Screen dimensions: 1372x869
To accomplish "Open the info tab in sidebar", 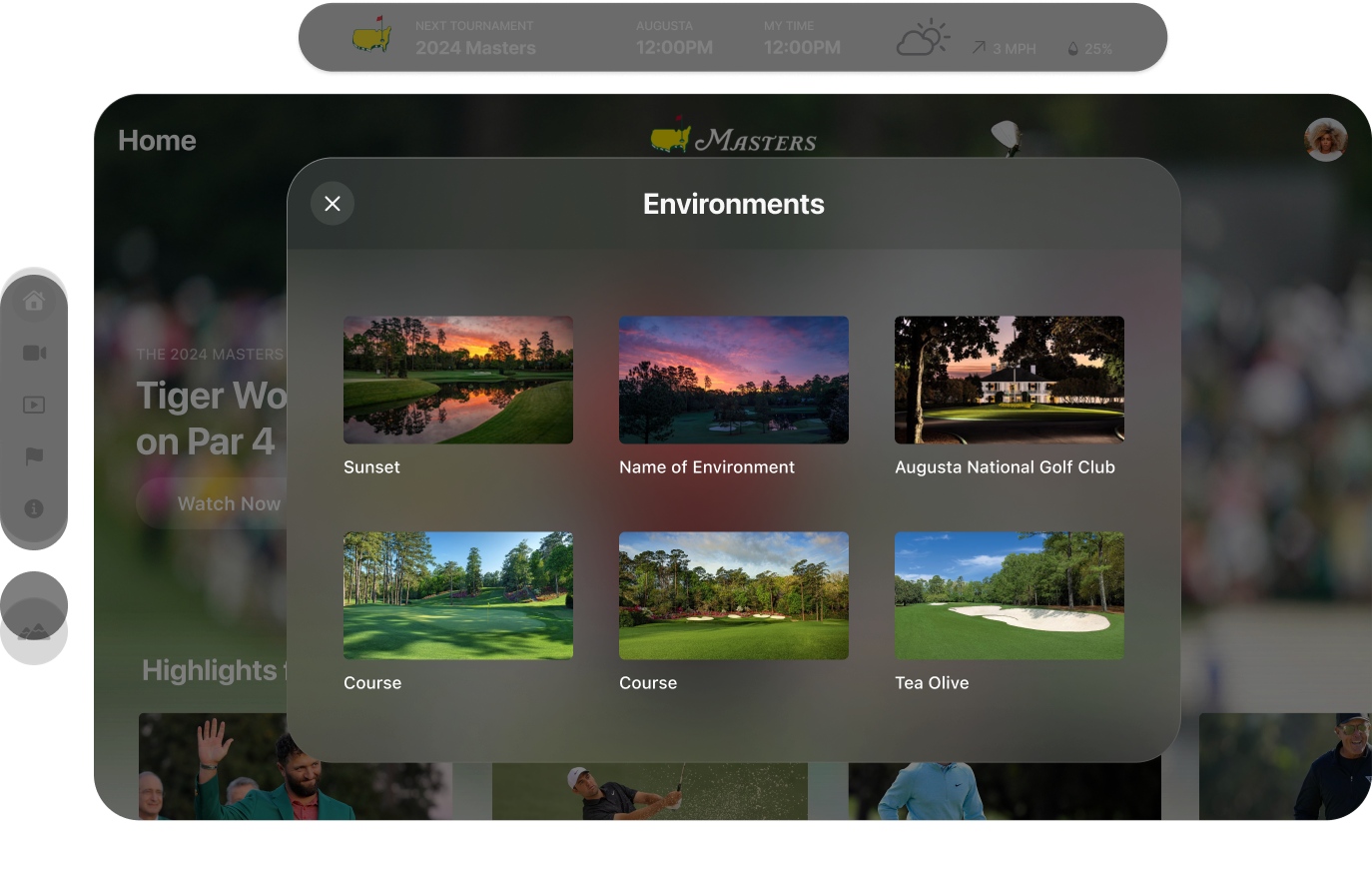I will 34,508.
